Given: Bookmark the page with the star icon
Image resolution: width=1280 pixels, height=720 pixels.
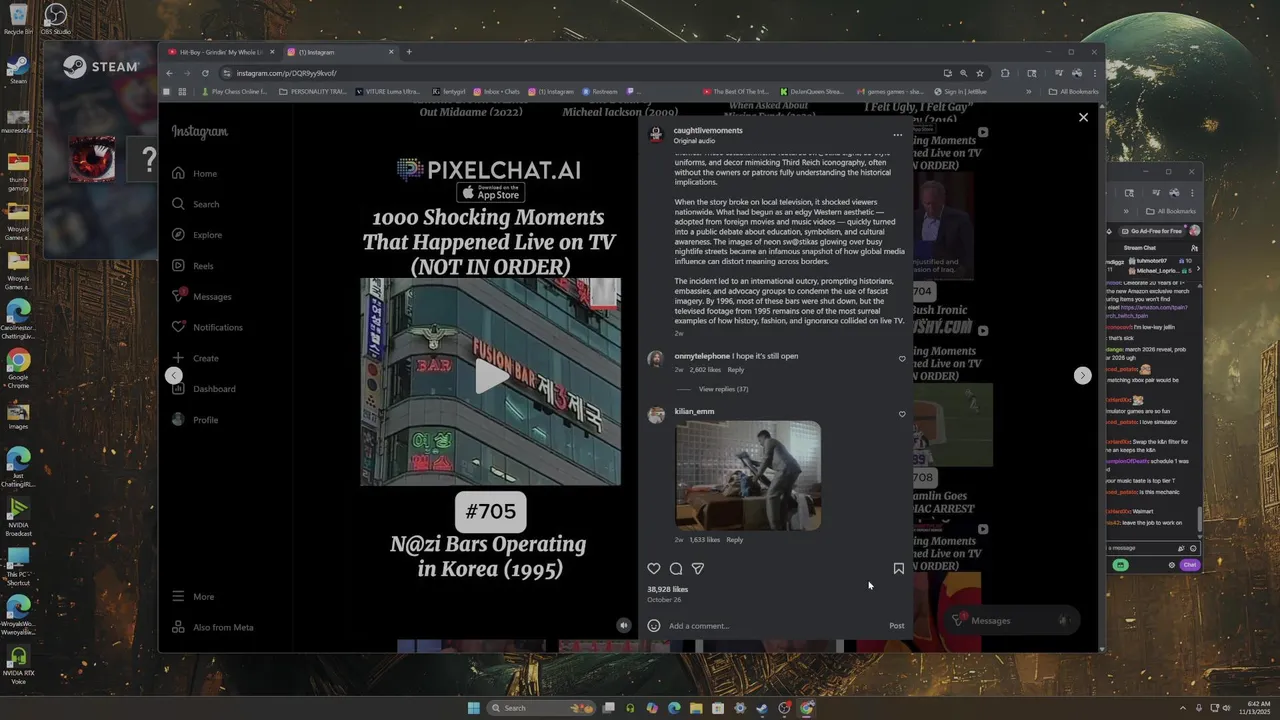Looking at the screenshot, I should (980, 73).
